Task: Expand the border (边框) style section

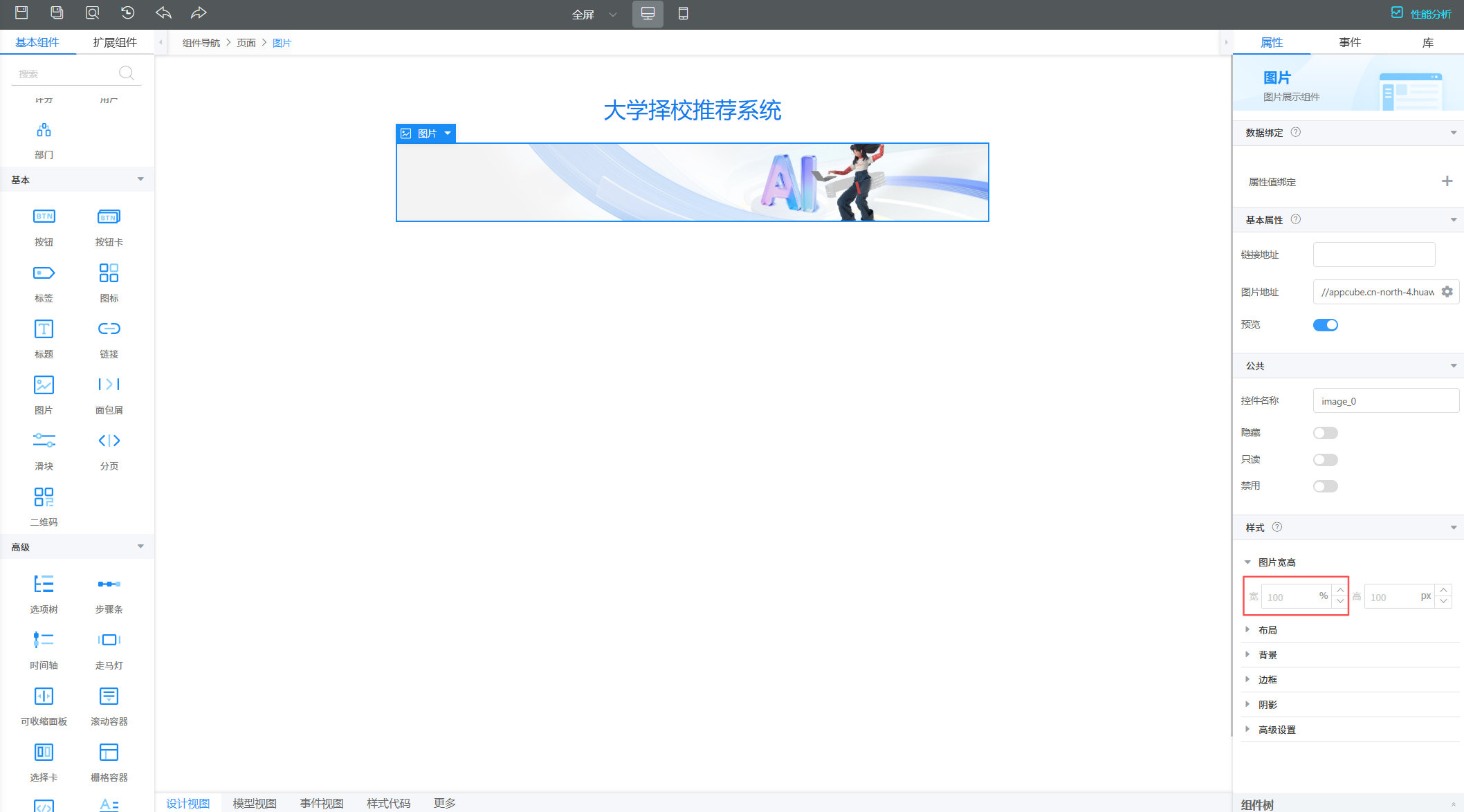Action: point(1268,680)
